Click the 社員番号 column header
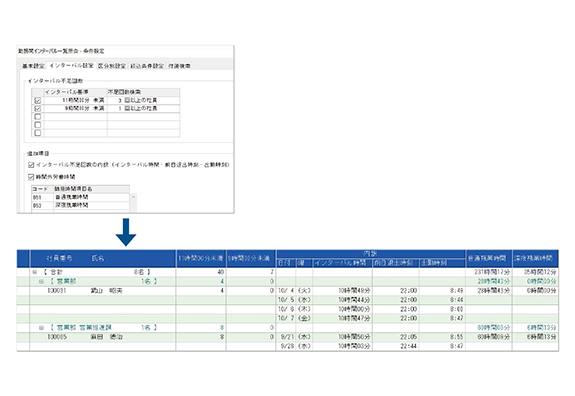 tap(59, 258)
